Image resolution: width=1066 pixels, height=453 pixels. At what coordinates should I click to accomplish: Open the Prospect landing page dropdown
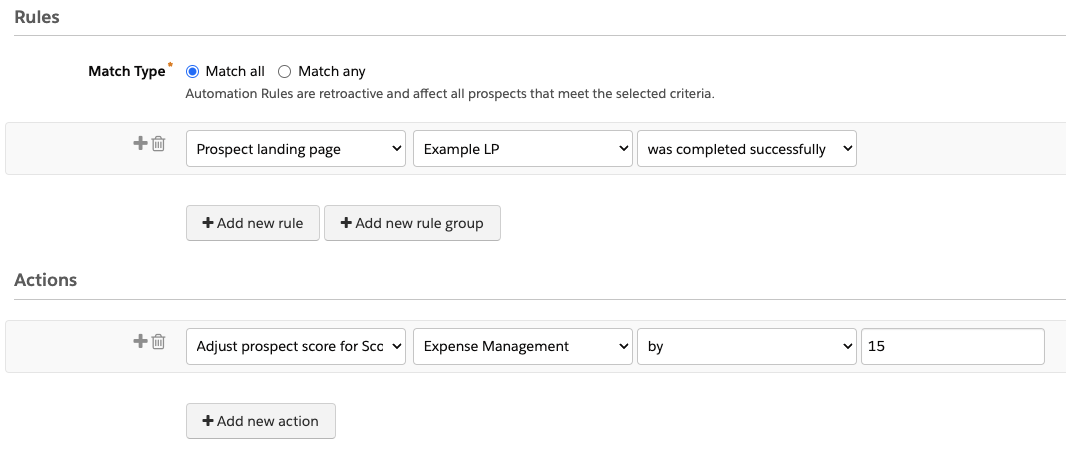pos(296,149)
